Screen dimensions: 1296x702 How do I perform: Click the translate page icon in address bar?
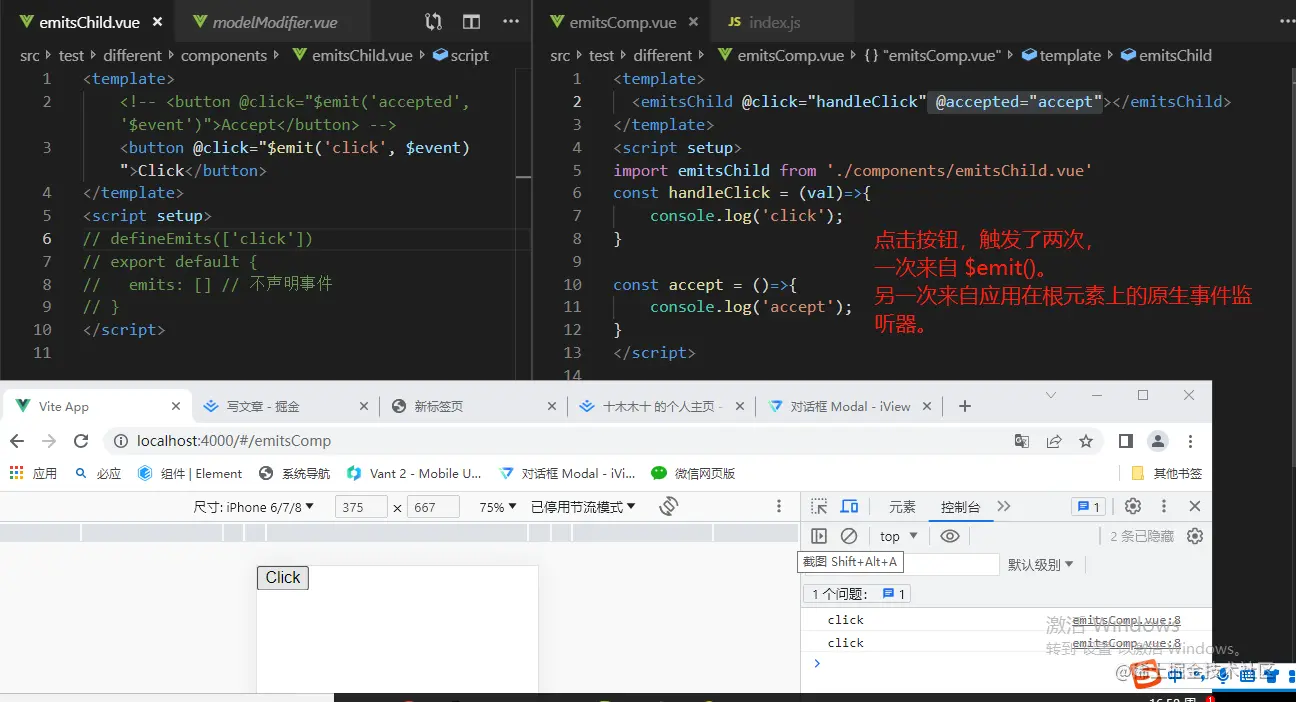[x=1022, y=441]
